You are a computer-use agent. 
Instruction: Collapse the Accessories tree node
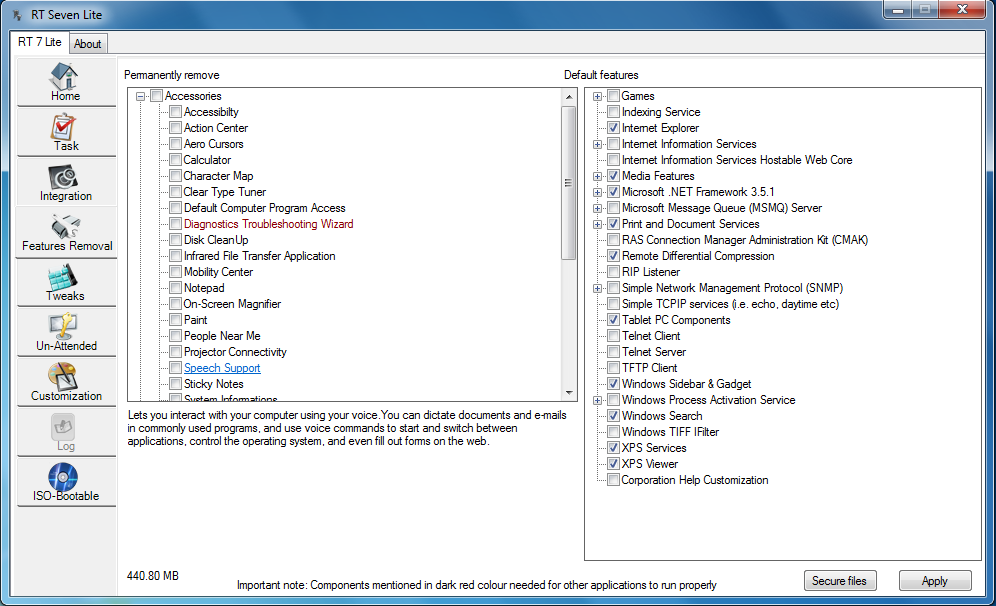140,97
